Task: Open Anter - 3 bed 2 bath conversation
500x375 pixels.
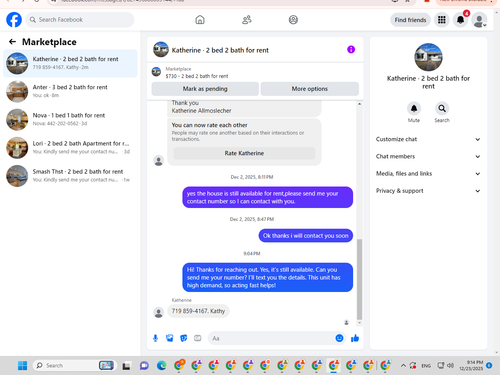Action: click(70, 91)
